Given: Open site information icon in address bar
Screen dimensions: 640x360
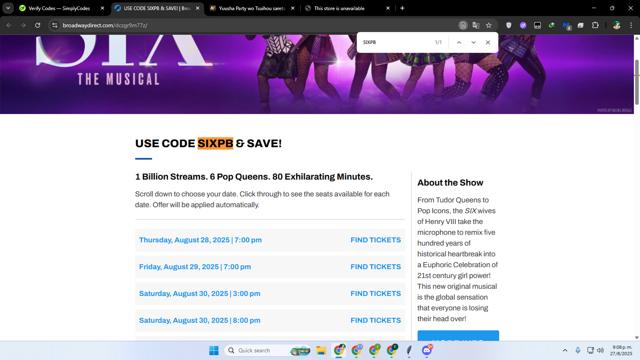Looking at the screenshot, I should point(54,25).
